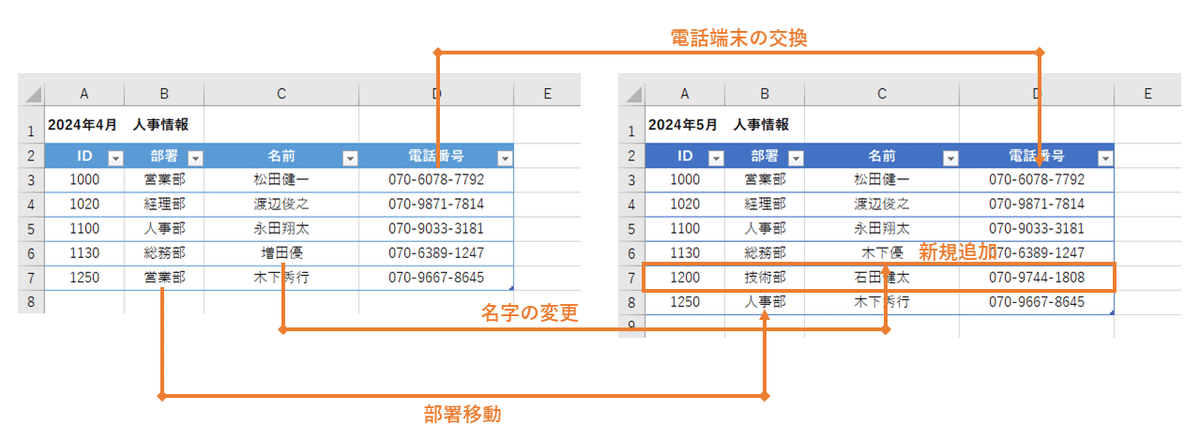
Task: Open 部署 filter dropdown in May sheet
Action: tap(795, 157)
